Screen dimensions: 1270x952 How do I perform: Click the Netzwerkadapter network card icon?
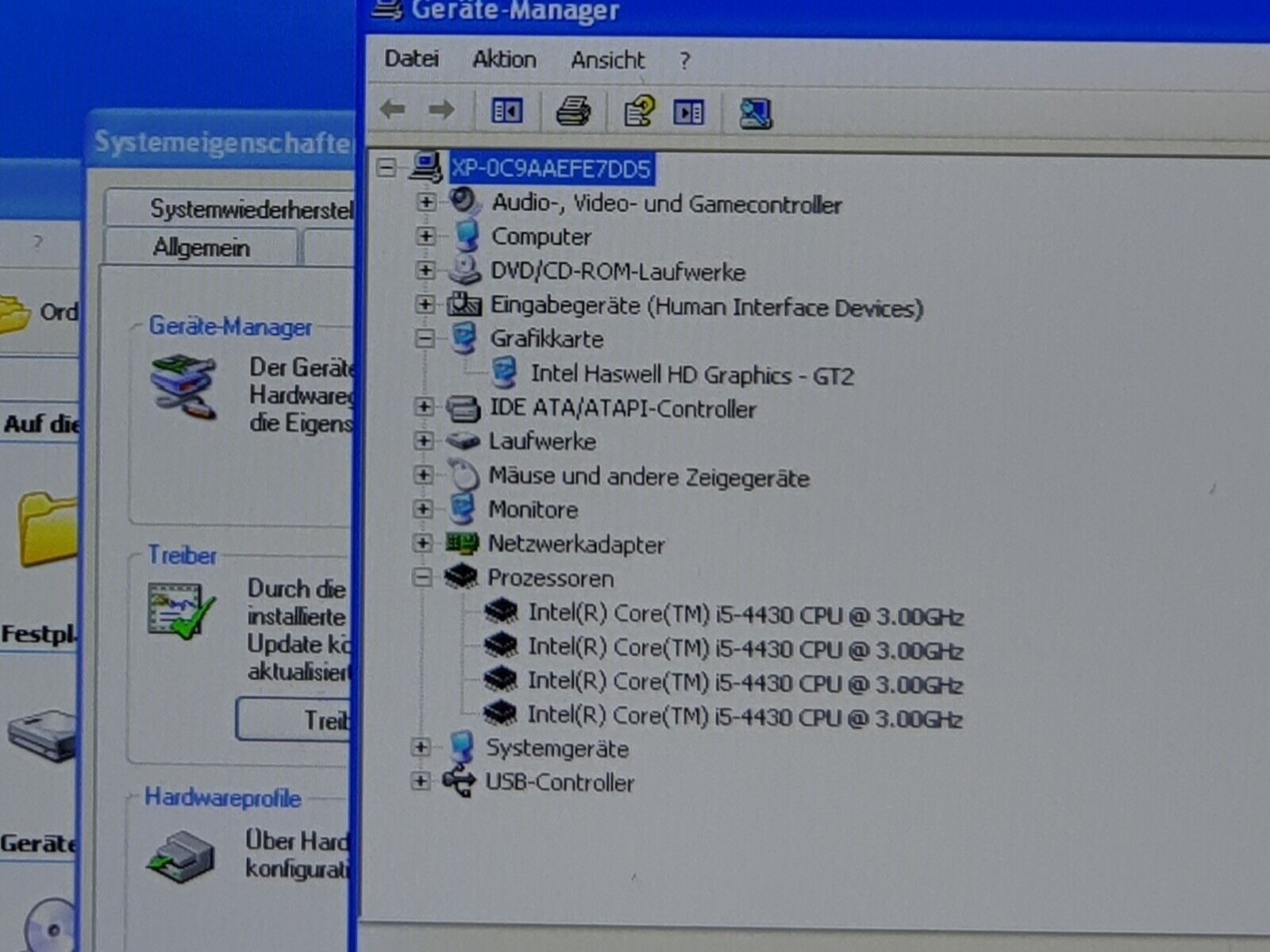point(462,543)
